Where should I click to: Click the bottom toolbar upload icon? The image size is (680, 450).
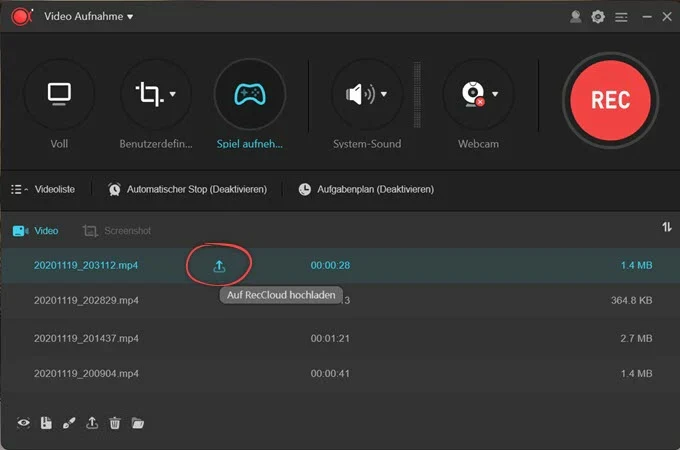pyautogui.click(x=92, y=423)
